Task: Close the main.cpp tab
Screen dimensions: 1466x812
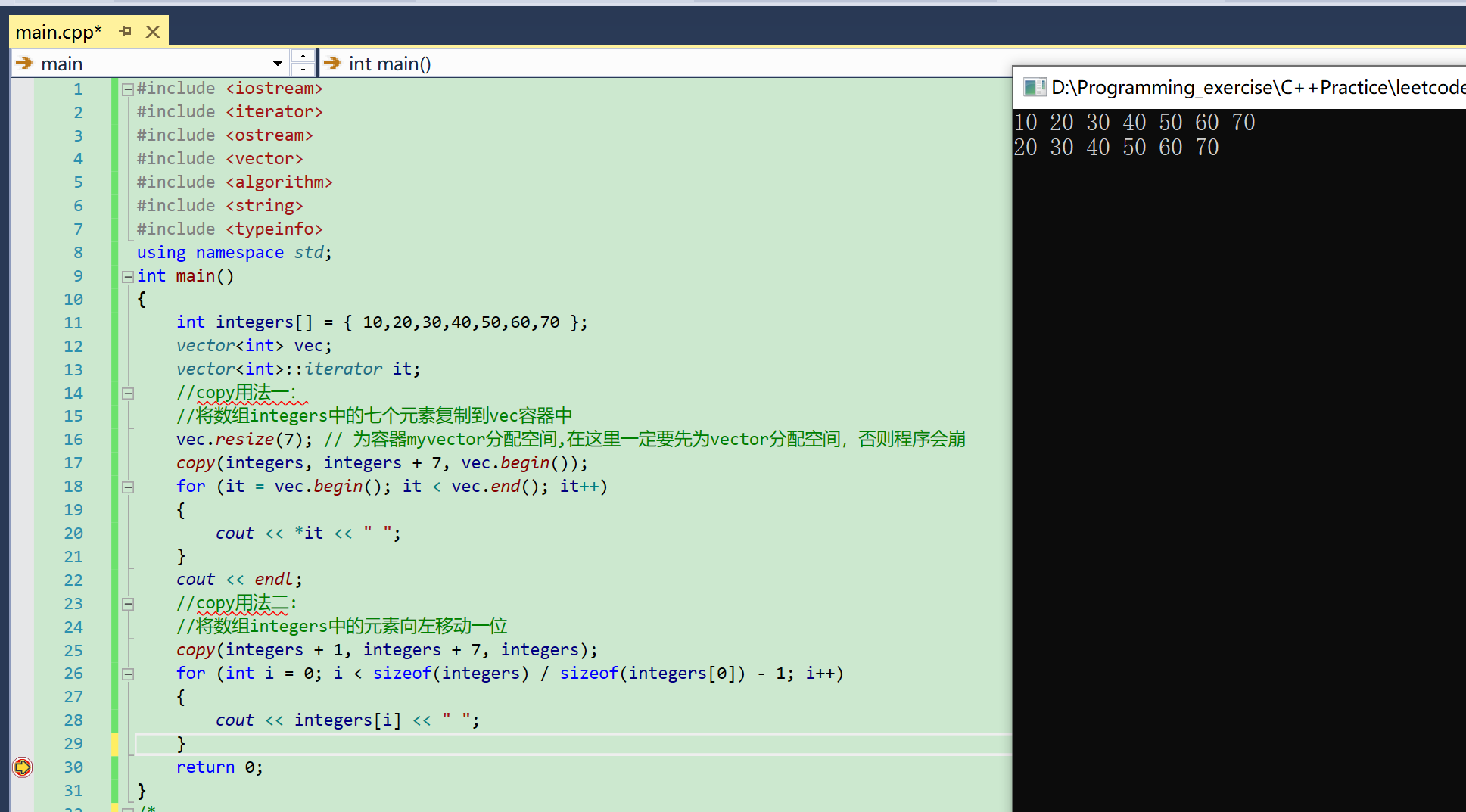Action: tap(153, 31)
